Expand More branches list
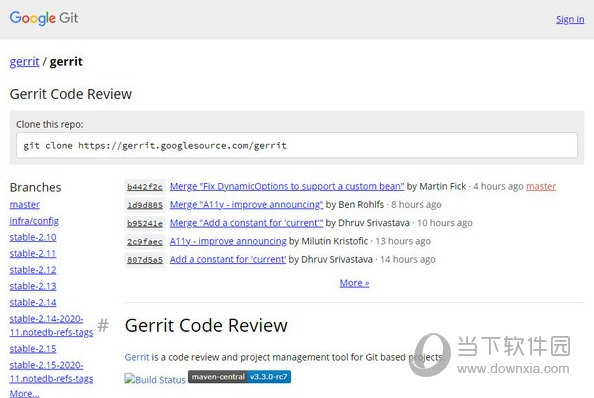594x398 pixels. (x=24, y=393)
